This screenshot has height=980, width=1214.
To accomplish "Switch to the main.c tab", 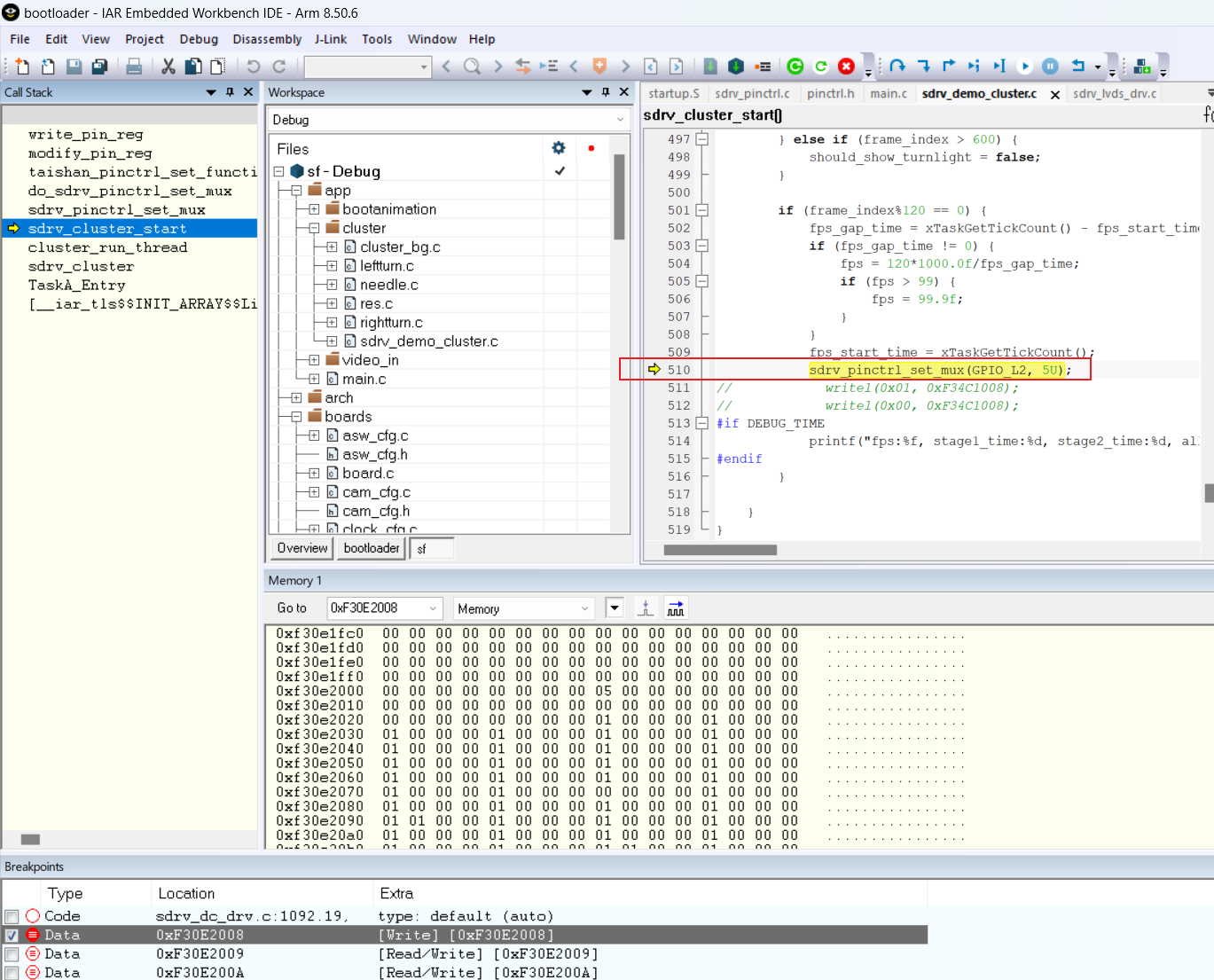I will click(889, 93).
